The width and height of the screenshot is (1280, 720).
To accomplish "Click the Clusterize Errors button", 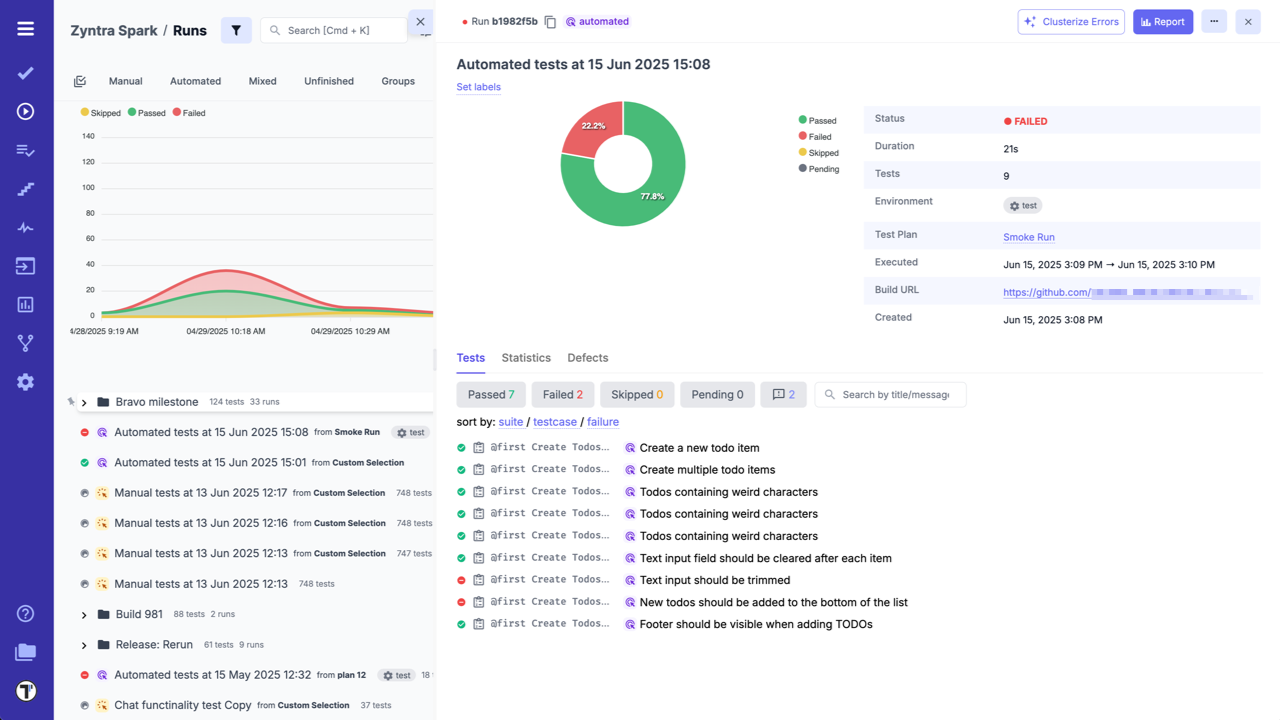I will 1071,21.
